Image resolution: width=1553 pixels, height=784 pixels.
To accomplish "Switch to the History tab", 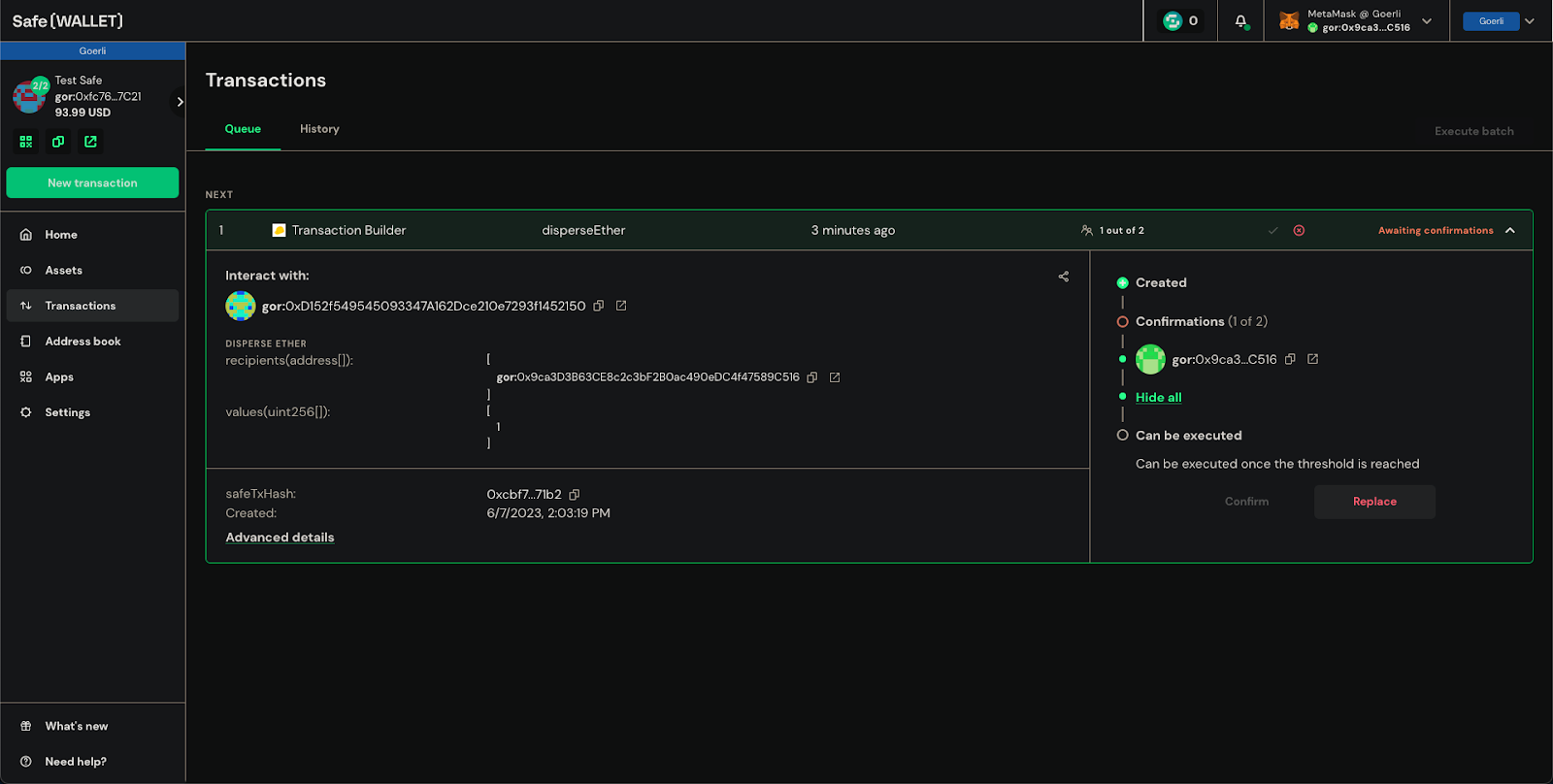I will 319,129.
